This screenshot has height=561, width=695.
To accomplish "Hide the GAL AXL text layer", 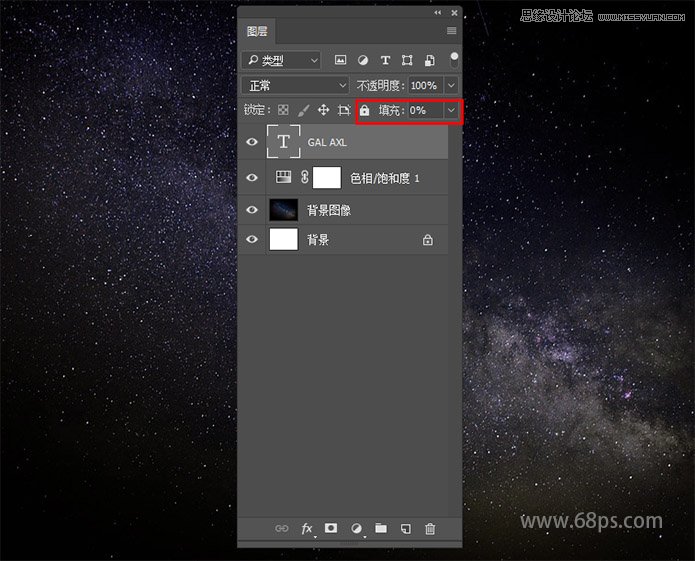I will [x=252, y=142].
